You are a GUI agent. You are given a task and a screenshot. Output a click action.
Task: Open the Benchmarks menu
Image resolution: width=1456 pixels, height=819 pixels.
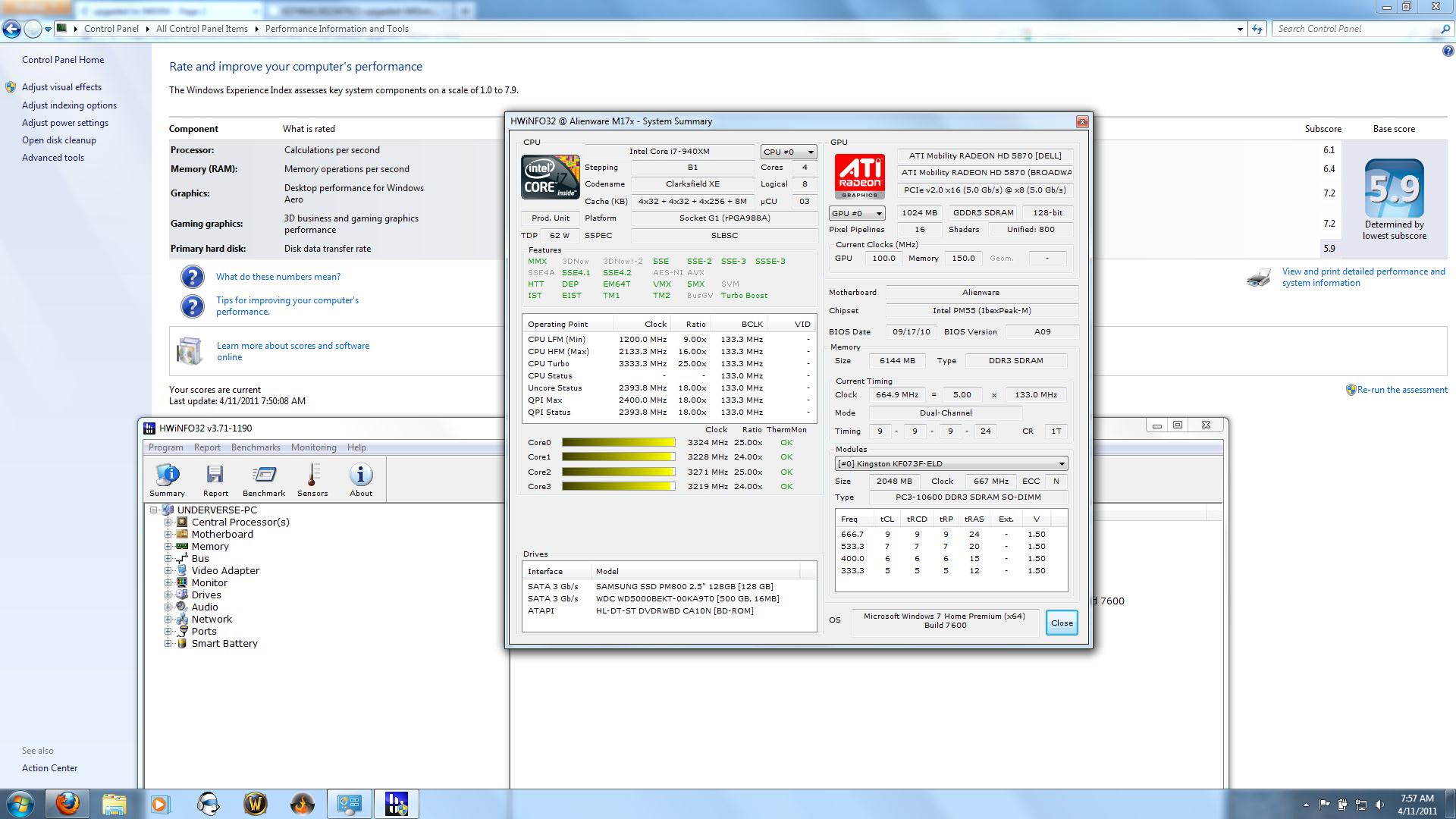pos(256,447)
